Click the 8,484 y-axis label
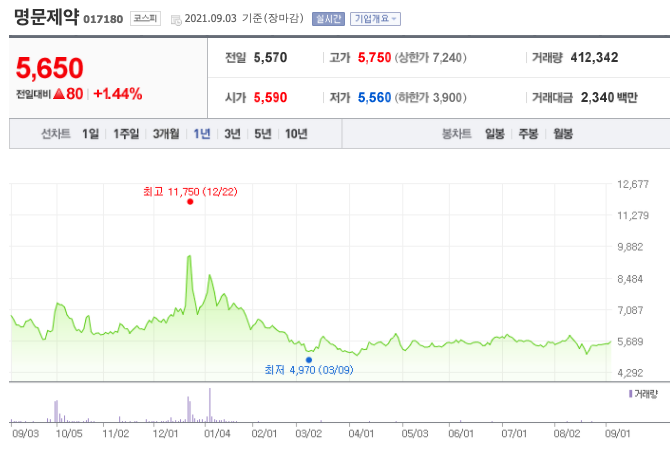670x457 pixels. click(x=630, y=279)
